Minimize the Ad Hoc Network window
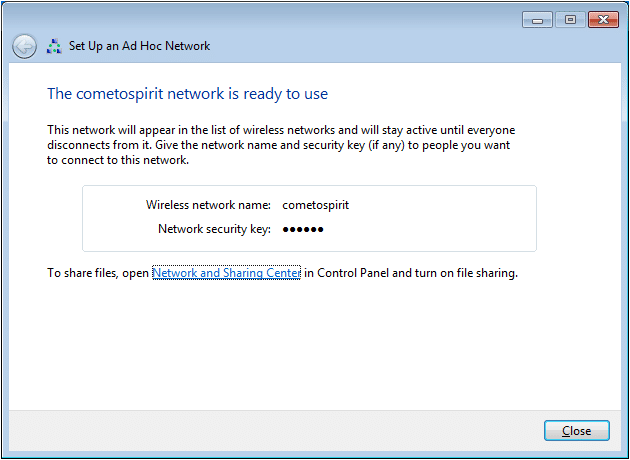The image size is (630, 460). pyautogui.click(x=537, y=20)
